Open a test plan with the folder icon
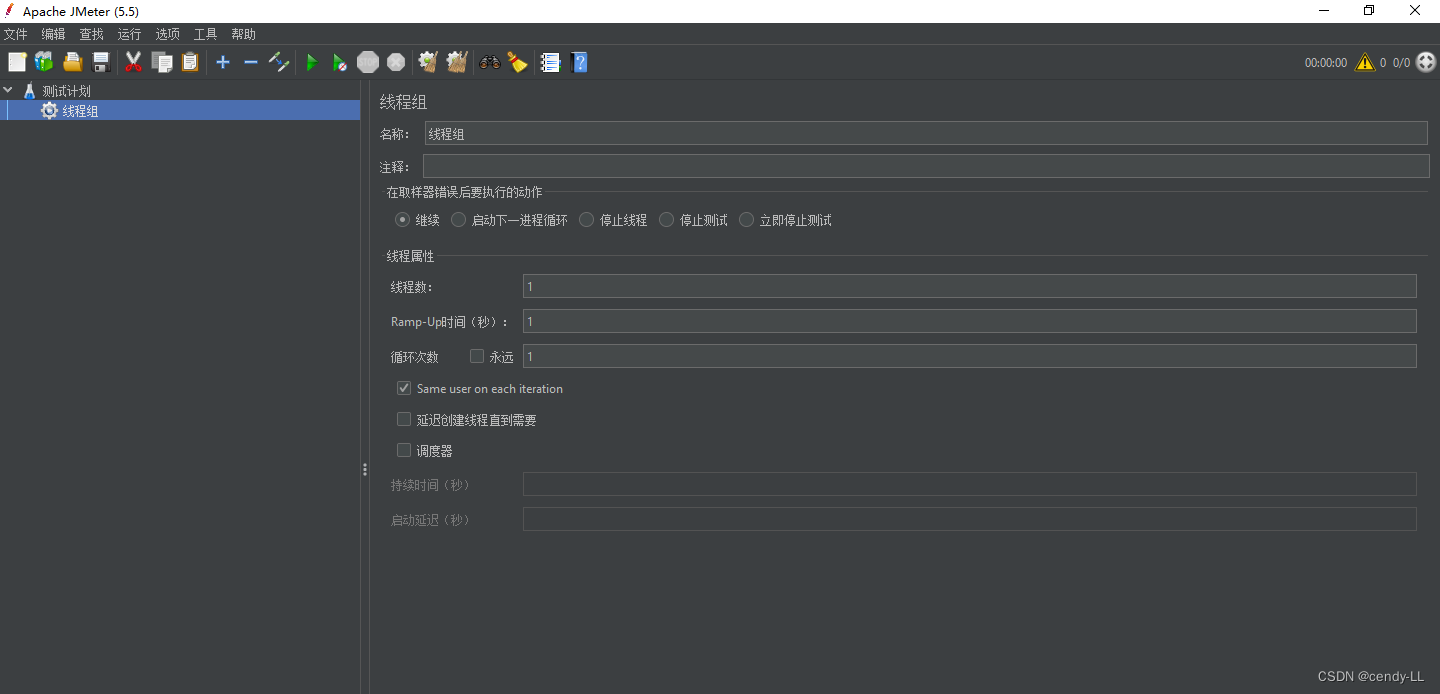The image size is (1440, 694). coord(72,62)
